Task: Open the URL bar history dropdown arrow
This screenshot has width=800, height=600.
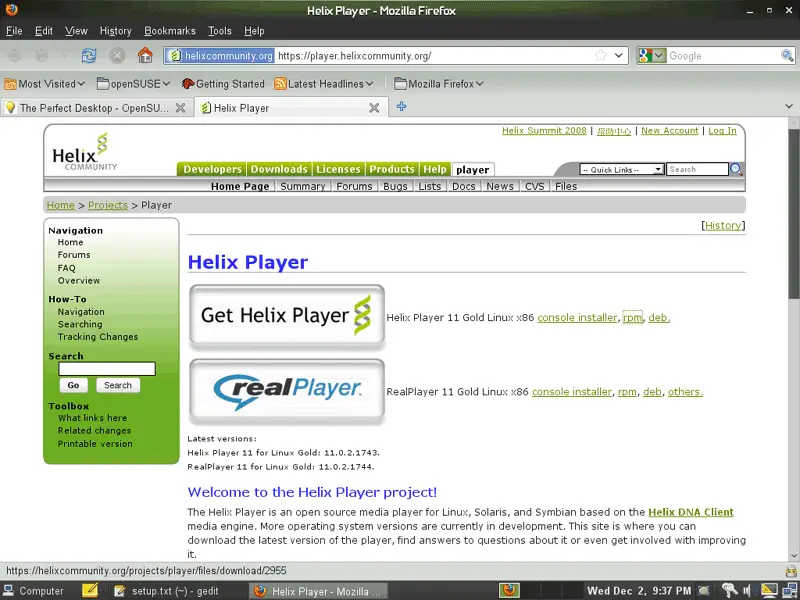Action: tap(619, 56)
